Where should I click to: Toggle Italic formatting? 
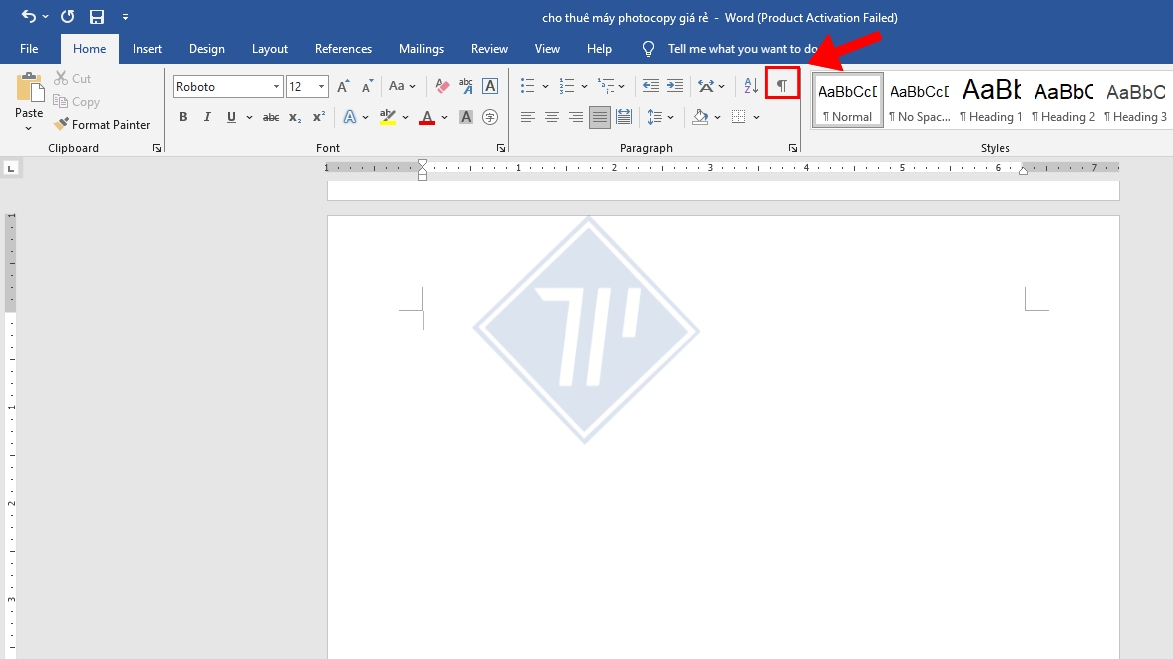[x=207, y=117]
